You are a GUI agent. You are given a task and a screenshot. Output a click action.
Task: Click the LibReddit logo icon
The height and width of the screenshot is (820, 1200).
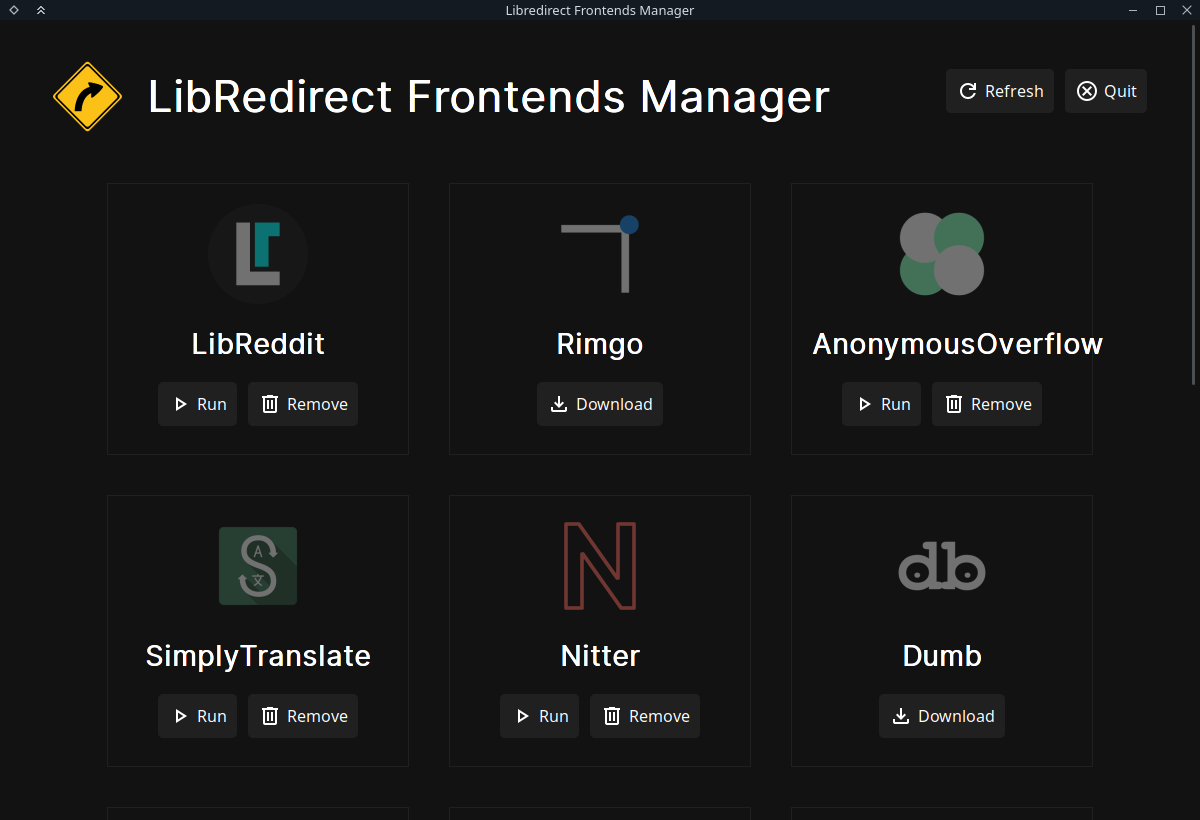[x=258, y=254]
